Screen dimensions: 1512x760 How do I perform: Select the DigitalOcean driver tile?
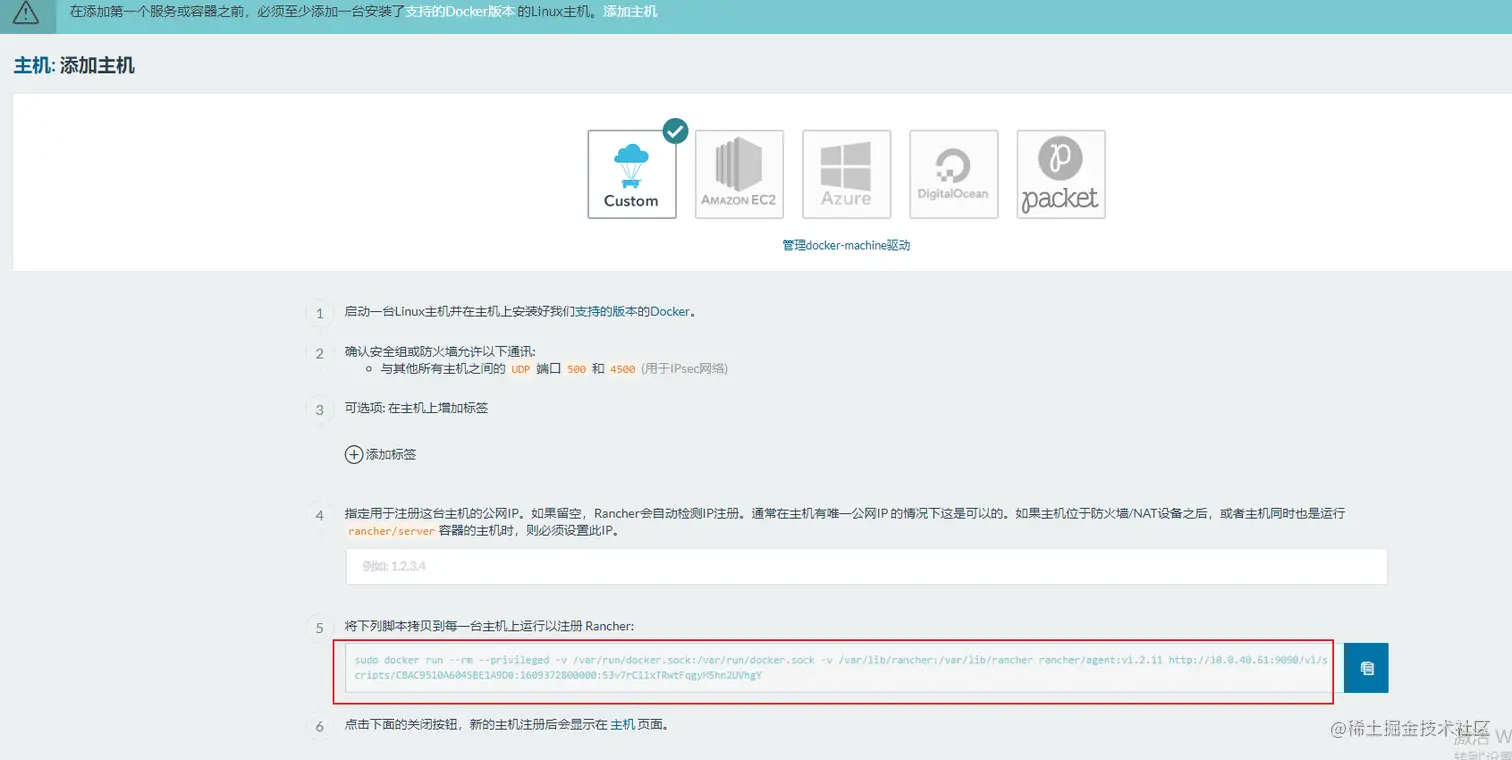953,174
